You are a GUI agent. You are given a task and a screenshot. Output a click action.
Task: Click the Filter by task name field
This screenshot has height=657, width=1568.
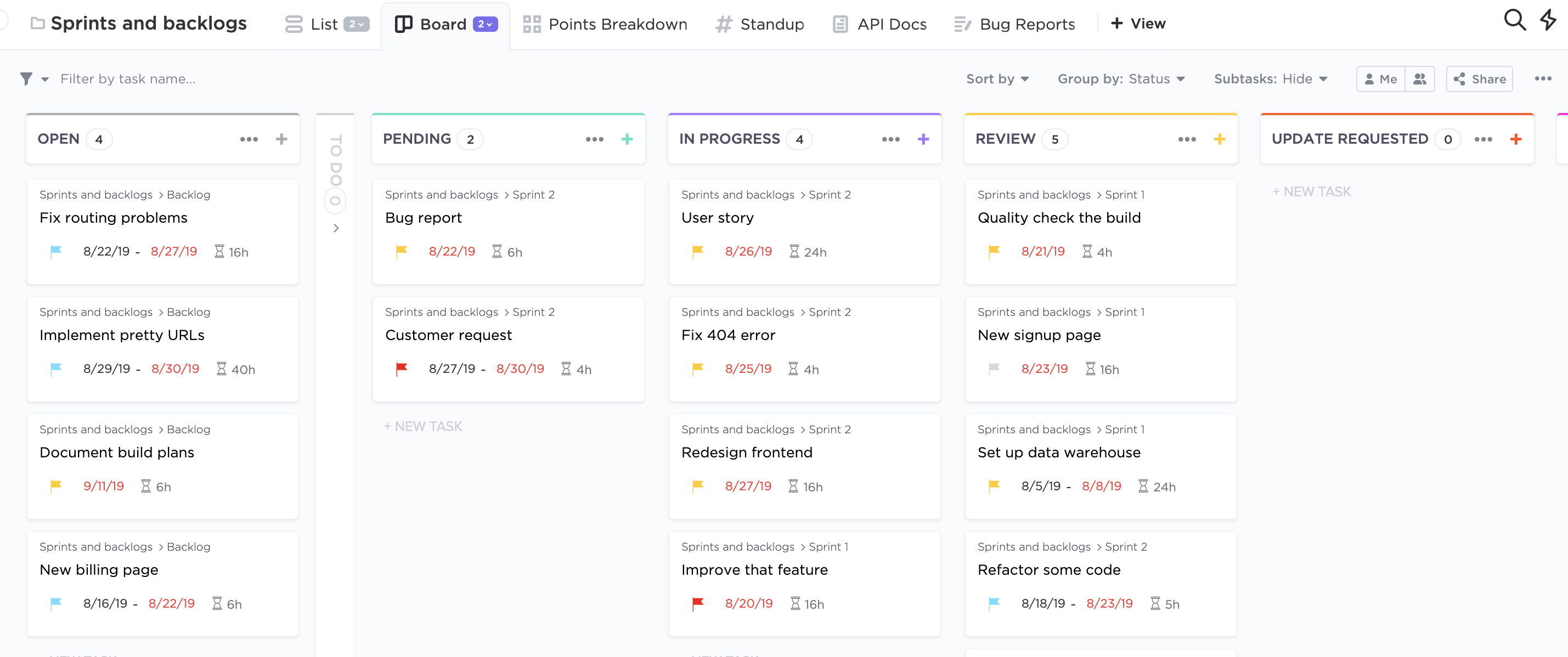[128, 79]
